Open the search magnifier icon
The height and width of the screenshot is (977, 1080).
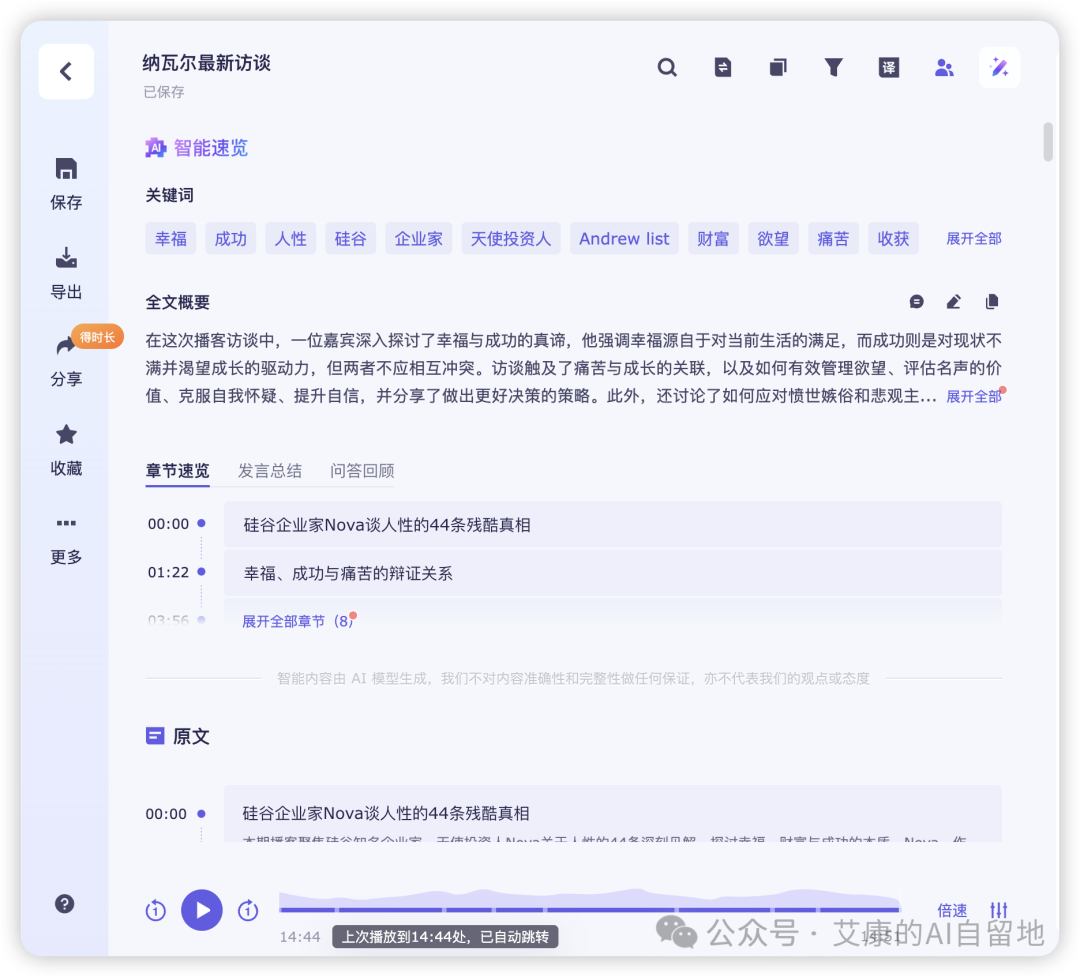click(667, 68)
